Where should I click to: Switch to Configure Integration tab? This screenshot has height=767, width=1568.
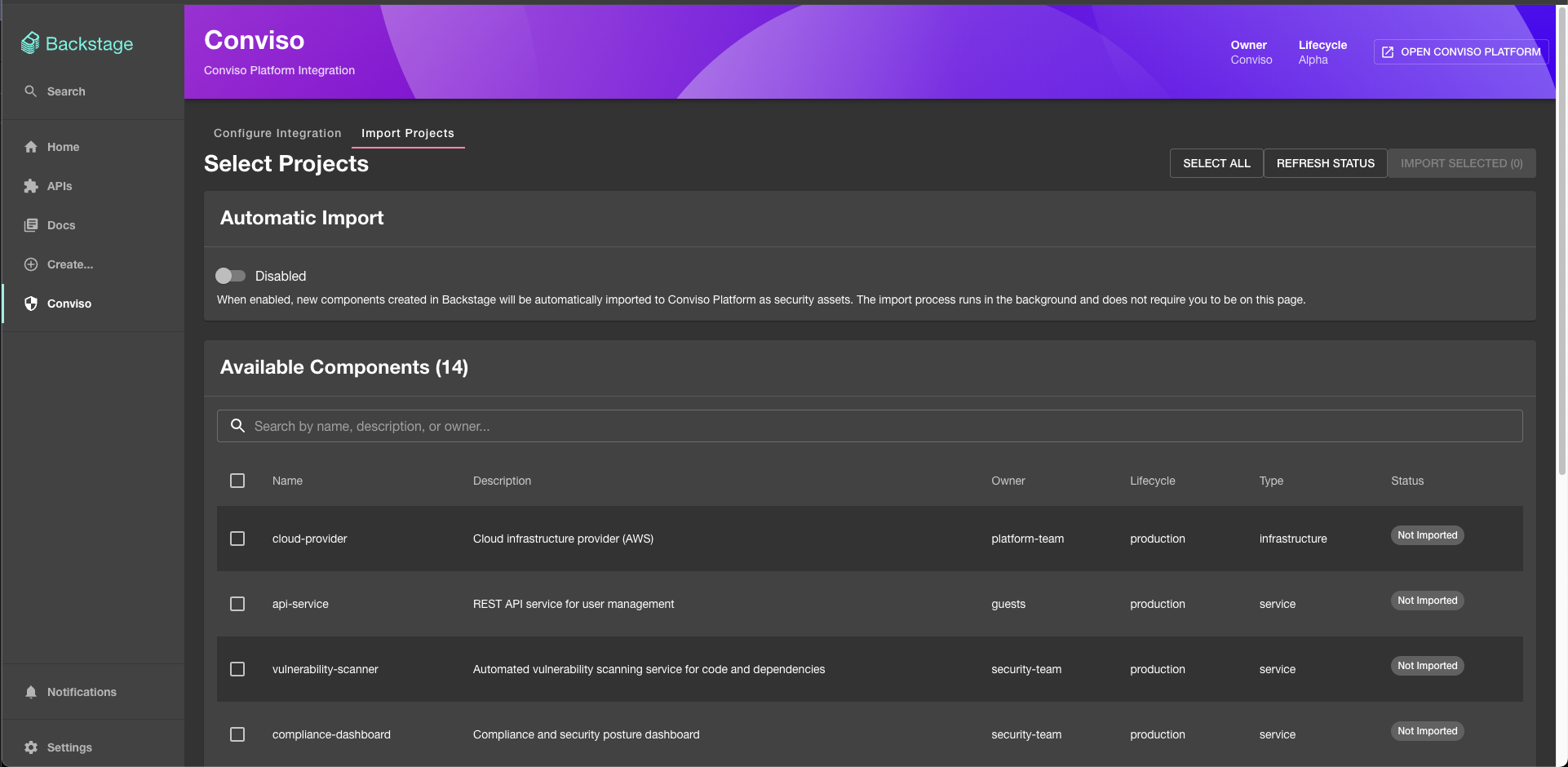click(x=277, y=133)
